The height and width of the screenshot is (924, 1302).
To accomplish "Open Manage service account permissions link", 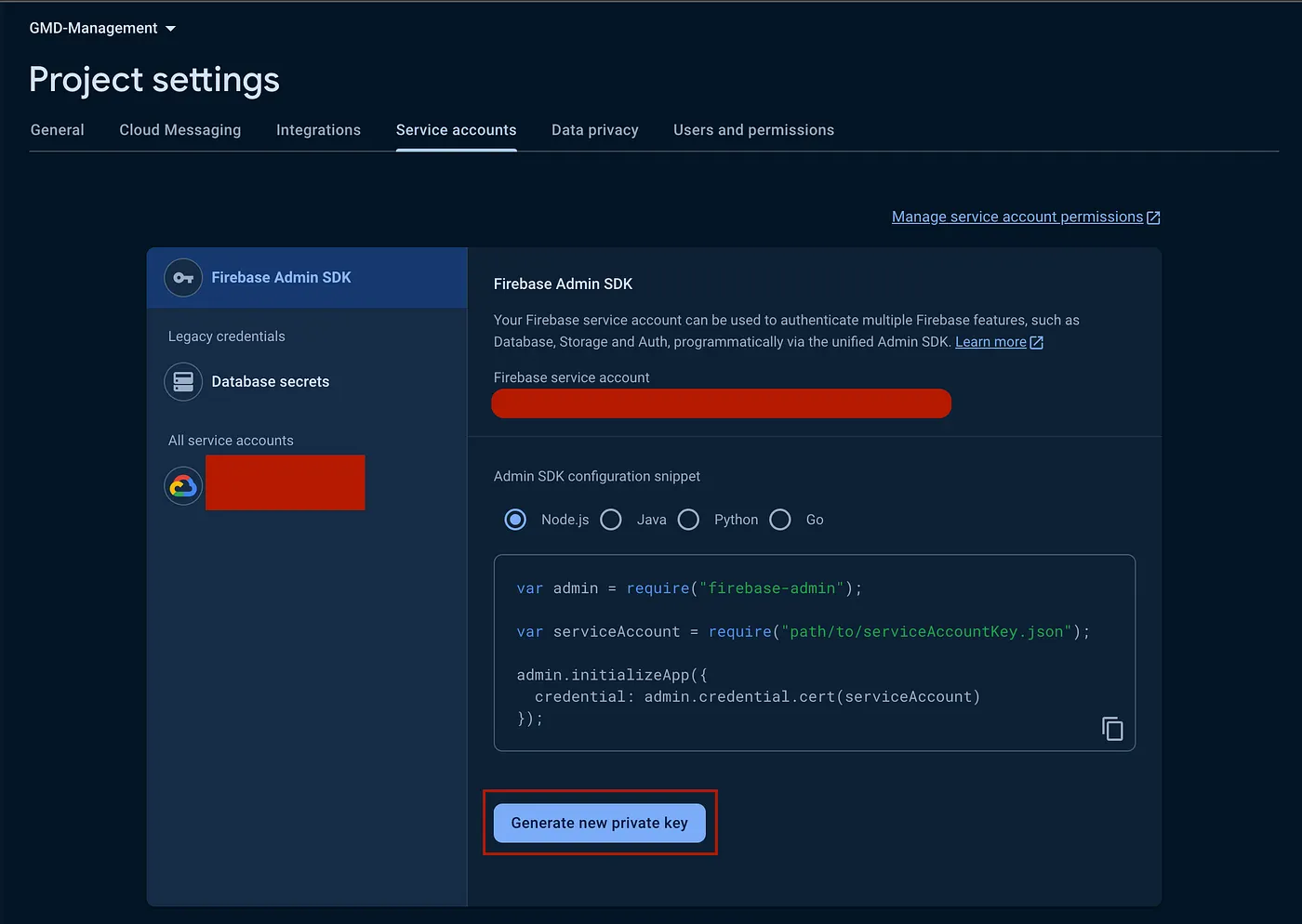I will coord(1016,218).
